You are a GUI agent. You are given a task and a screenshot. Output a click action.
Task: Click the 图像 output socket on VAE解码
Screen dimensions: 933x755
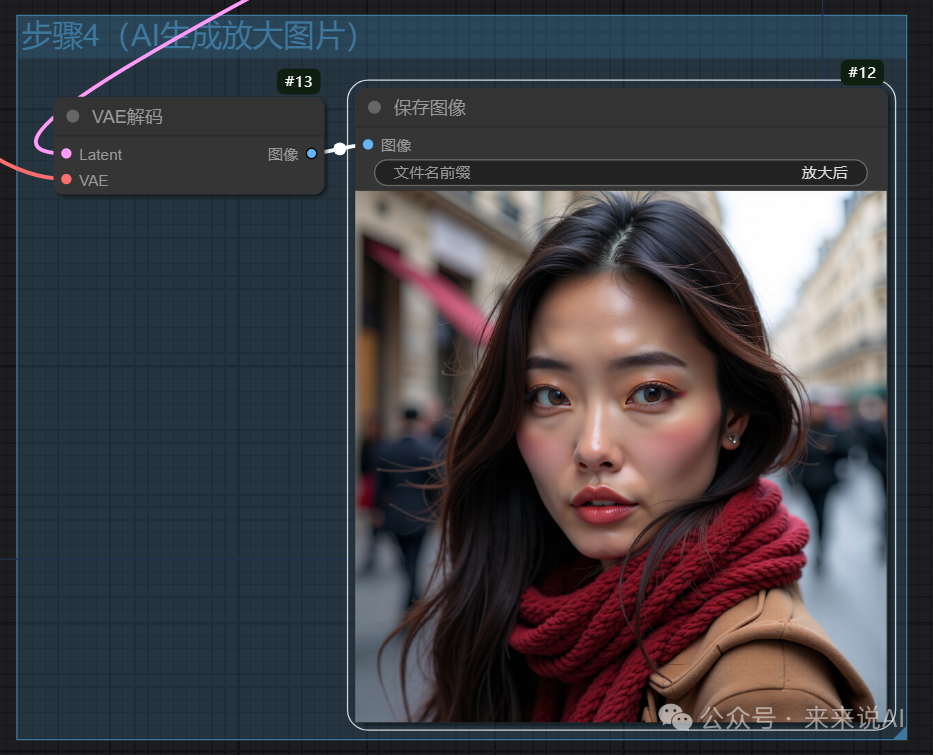(x=311, y=153)
